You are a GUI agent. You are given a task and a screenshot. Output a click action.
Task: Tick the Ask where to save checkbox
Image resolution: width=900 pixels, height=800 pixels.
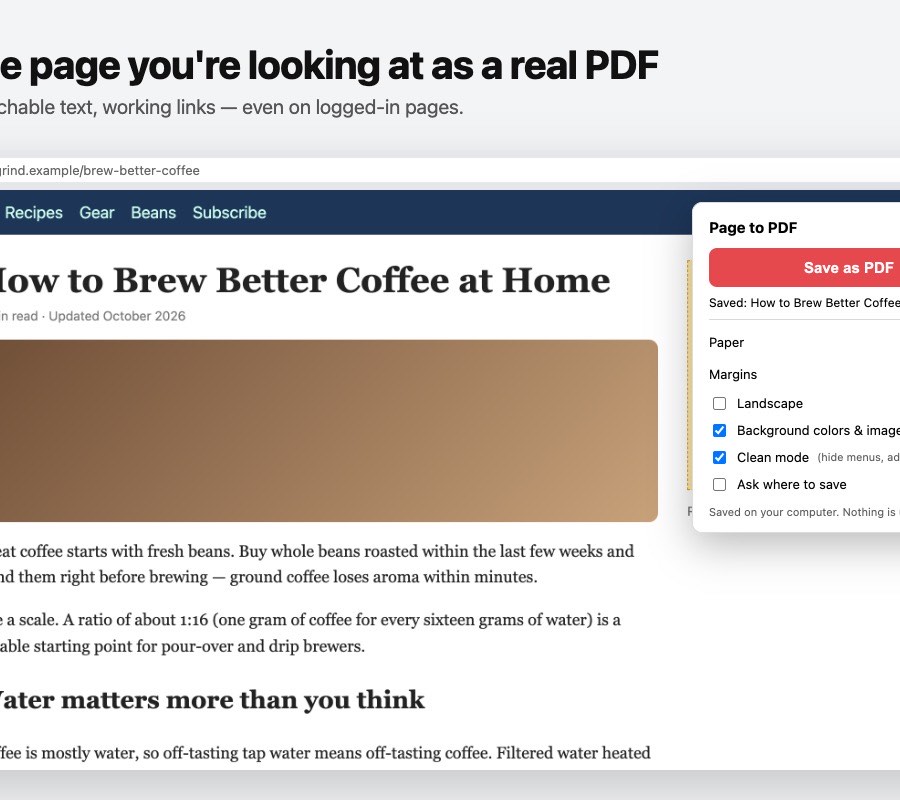pyautogui.click(x=719, y=484)
